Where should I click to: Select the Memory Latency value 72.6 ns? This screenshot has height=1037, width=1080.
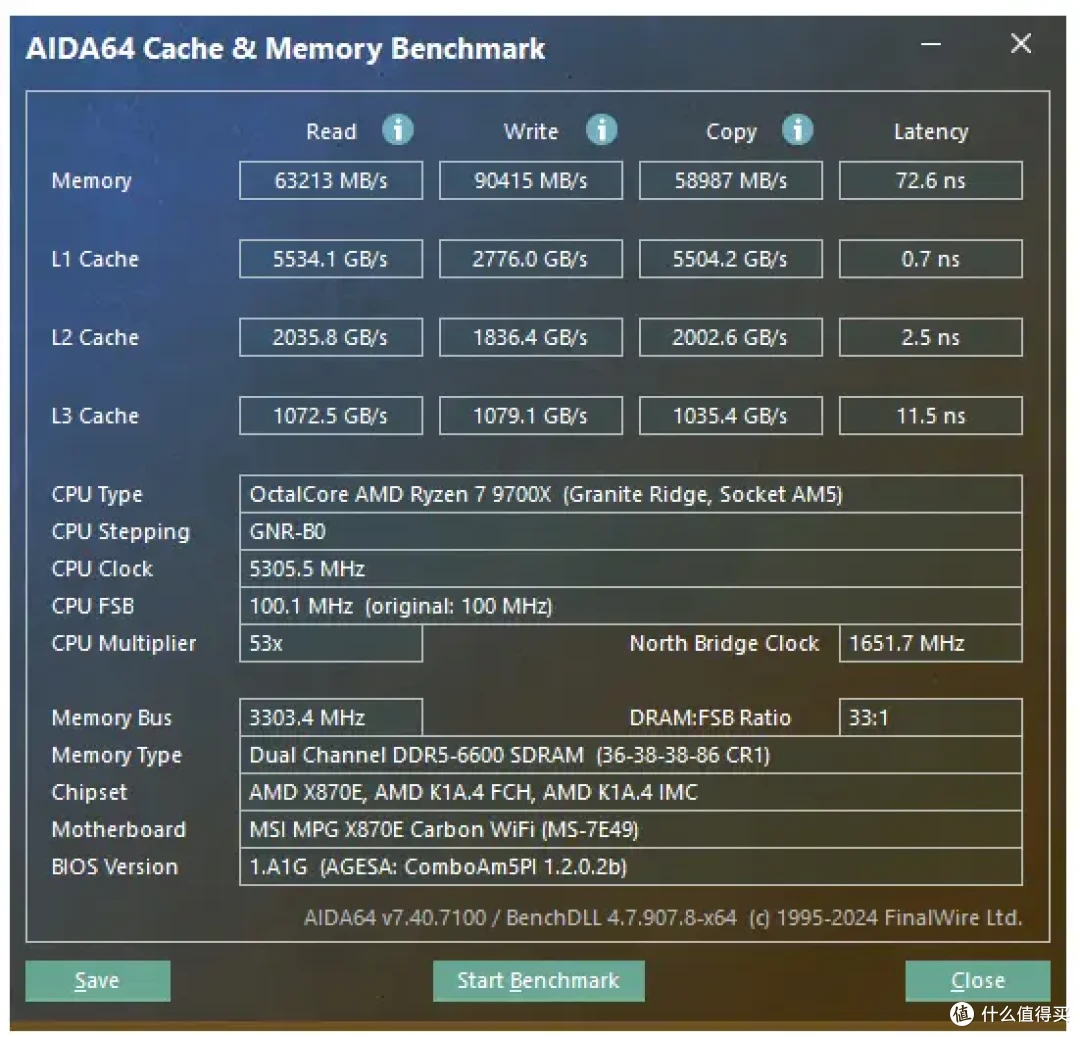point(931,180)
